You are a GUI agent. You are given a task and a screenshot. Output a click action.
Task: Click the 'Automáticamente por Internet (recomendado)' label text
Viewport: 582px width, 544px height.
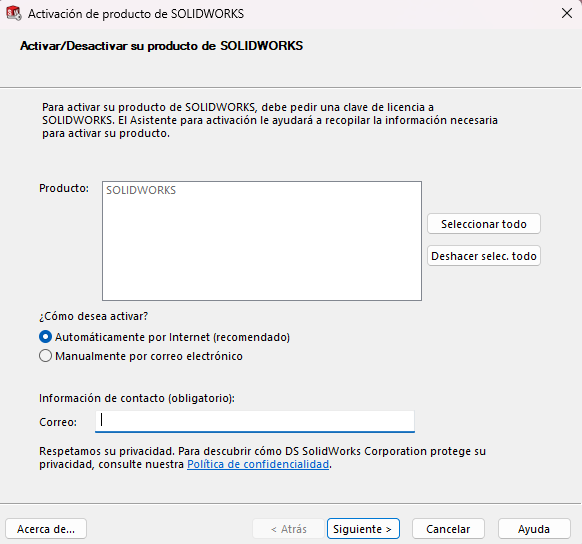point(172,337)
